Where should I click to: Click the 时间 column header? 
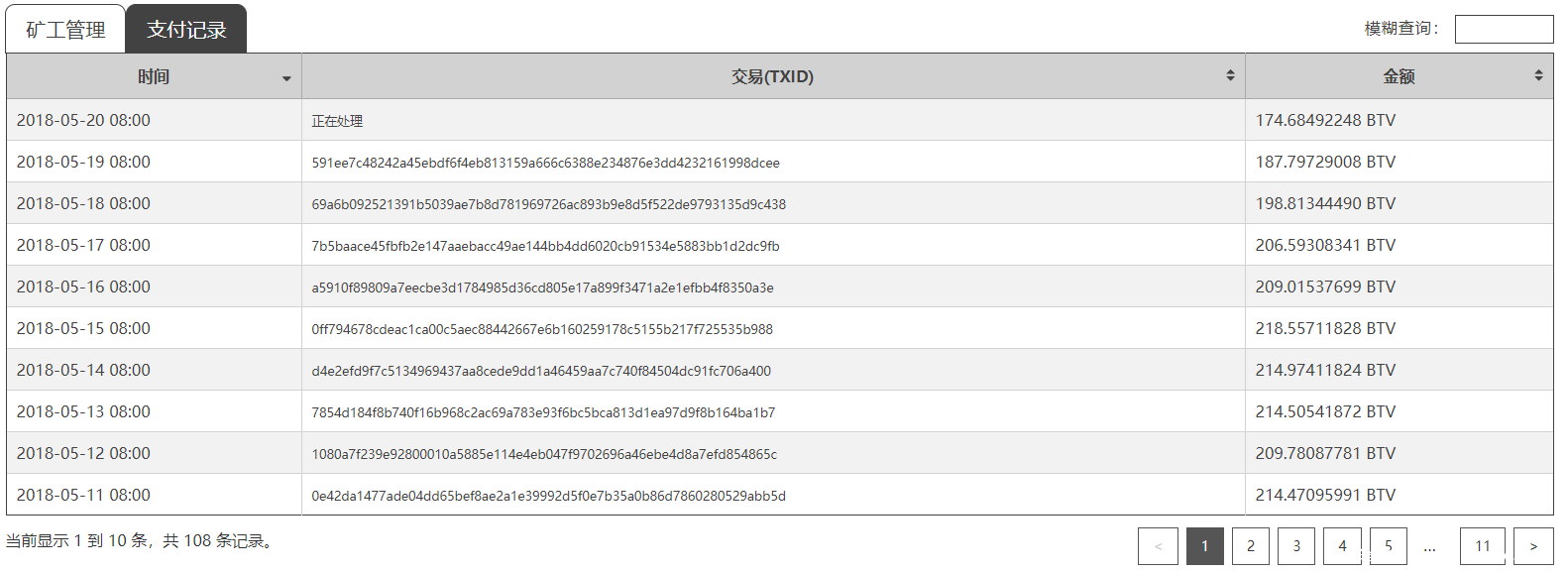(153, 76)
